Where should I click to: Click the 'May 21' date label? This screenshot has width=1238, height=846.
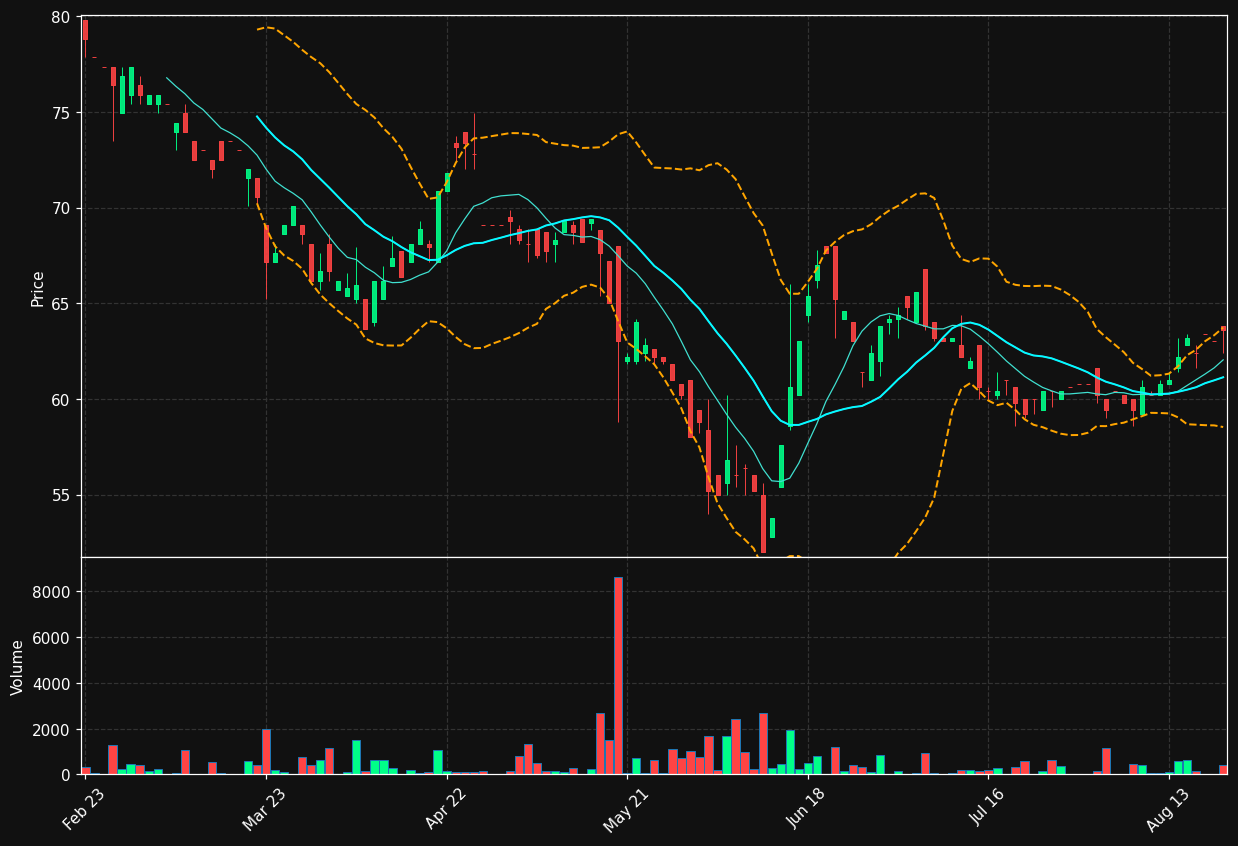[x=626, y=809]
